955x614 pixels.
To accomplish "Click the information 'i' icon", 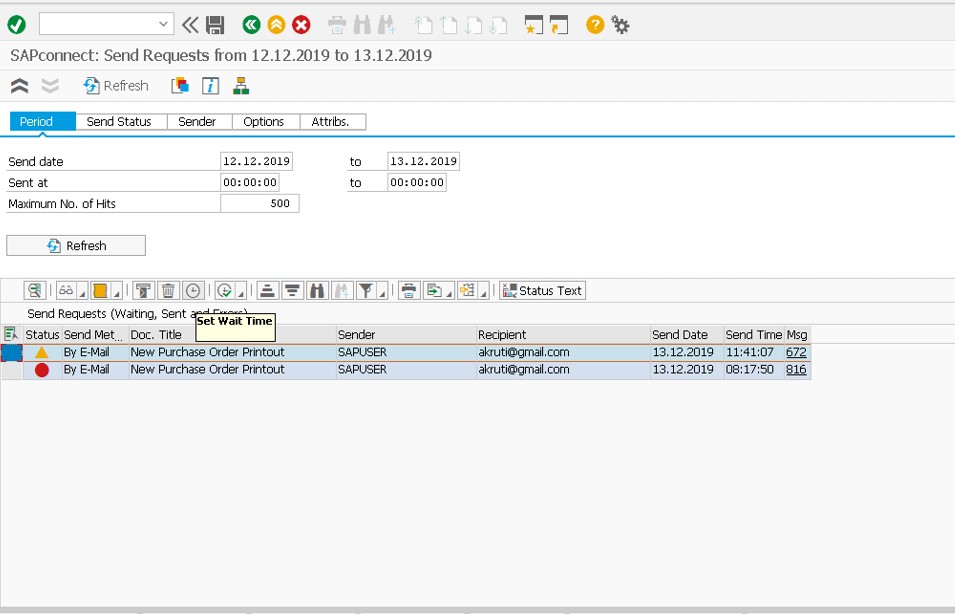I will click(x=210, y=86).
